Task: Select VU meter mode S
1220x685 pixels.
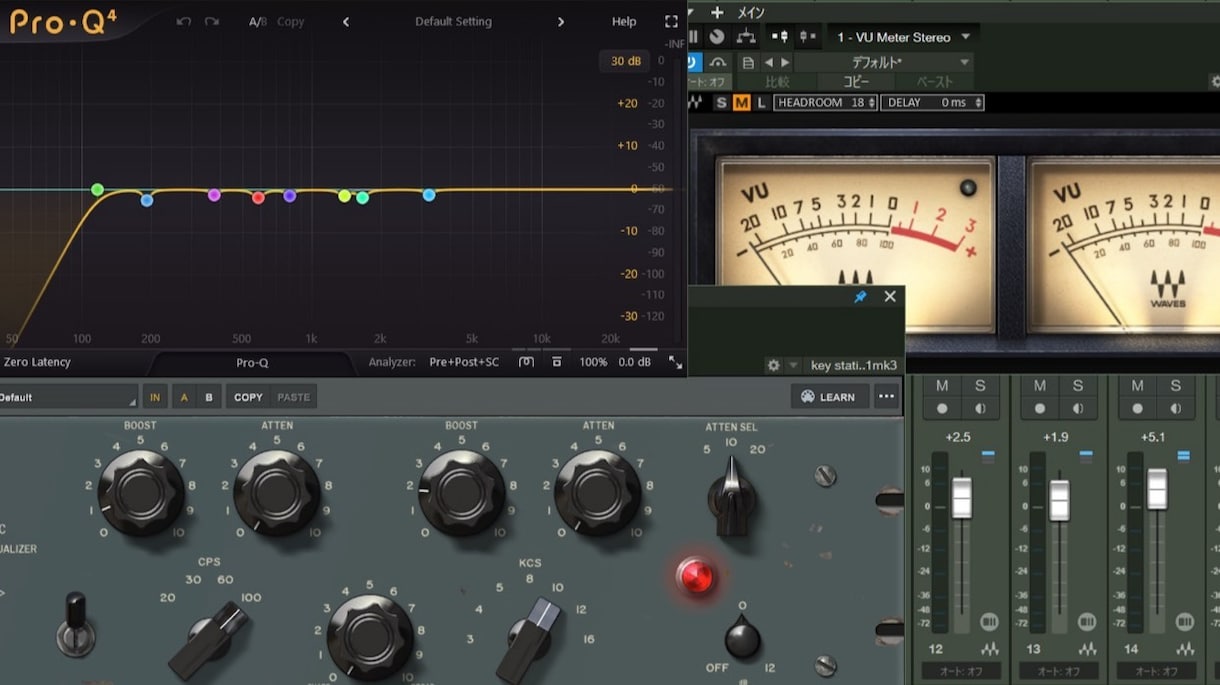Action: (x=721, y=102)
